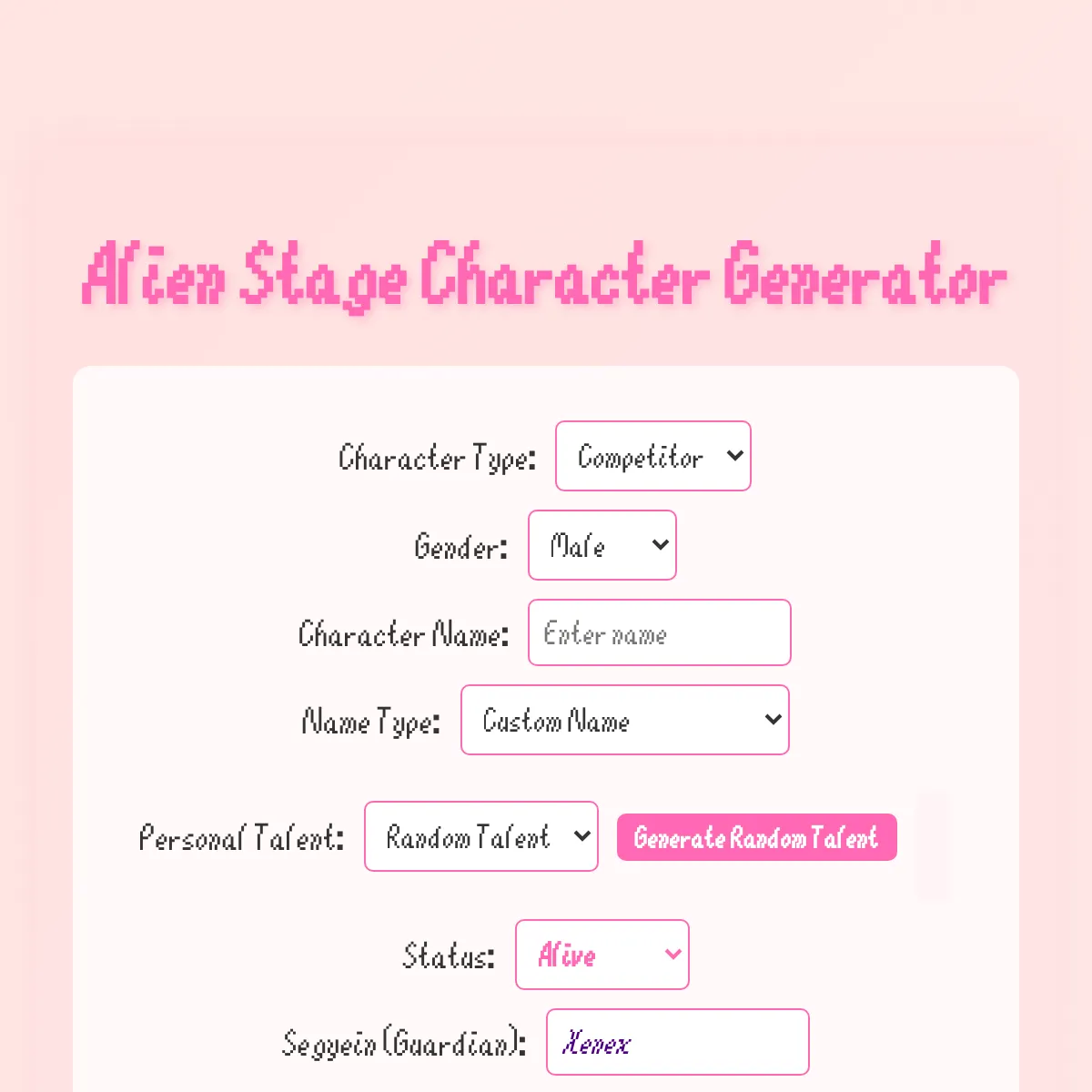Screen dimensions: 1092x1092
Task: Click the "Character Name:" label
Action: pos(403,634)
